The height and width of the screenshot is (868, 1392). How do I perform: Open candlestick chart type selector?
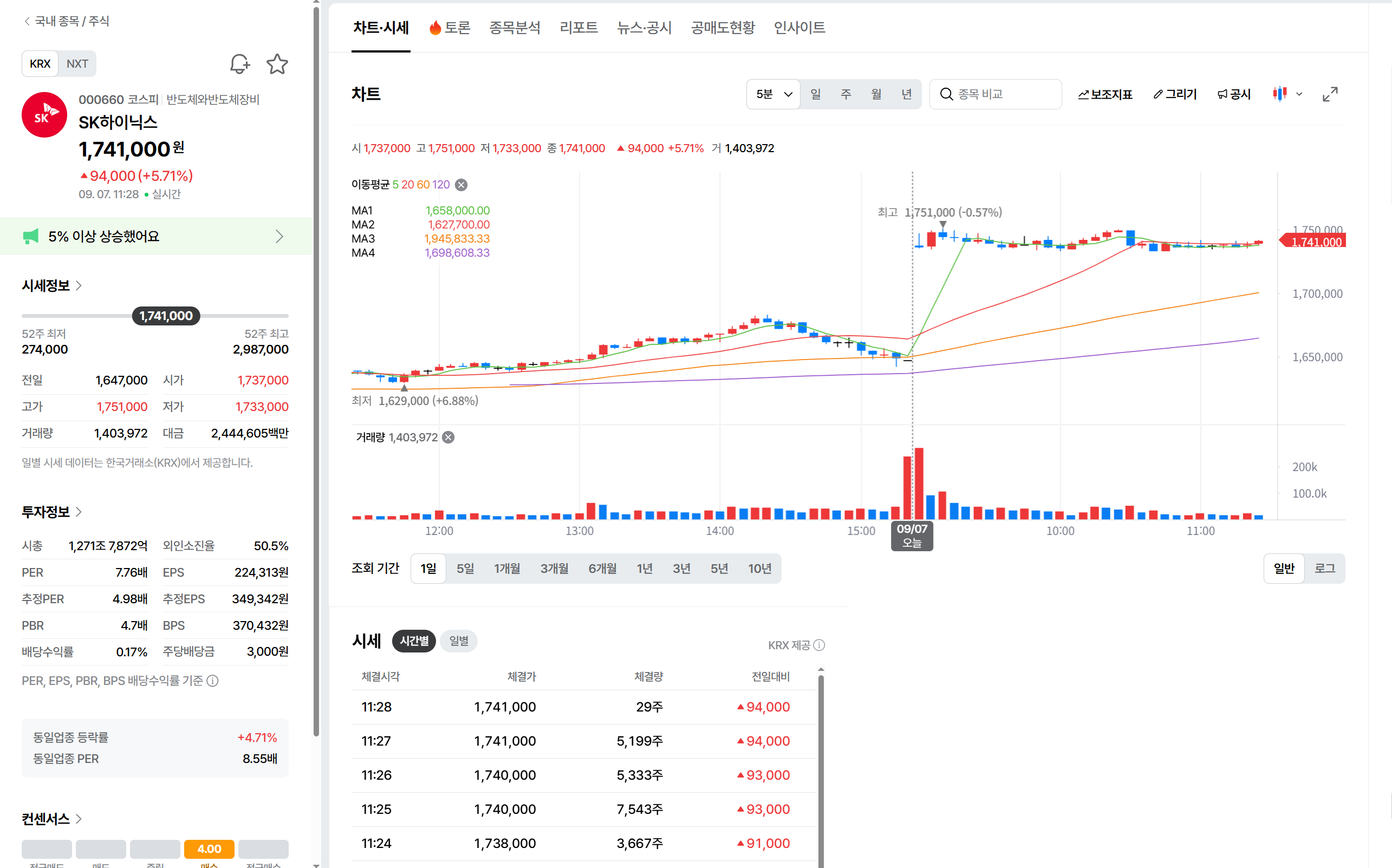1287,94
